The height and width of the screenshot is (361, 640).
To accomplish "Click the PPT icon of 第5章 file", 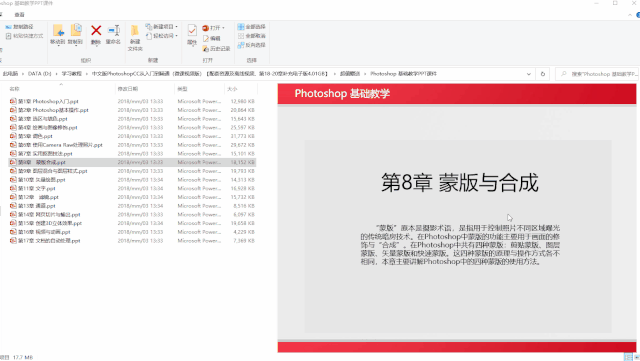I will [13, 136].
